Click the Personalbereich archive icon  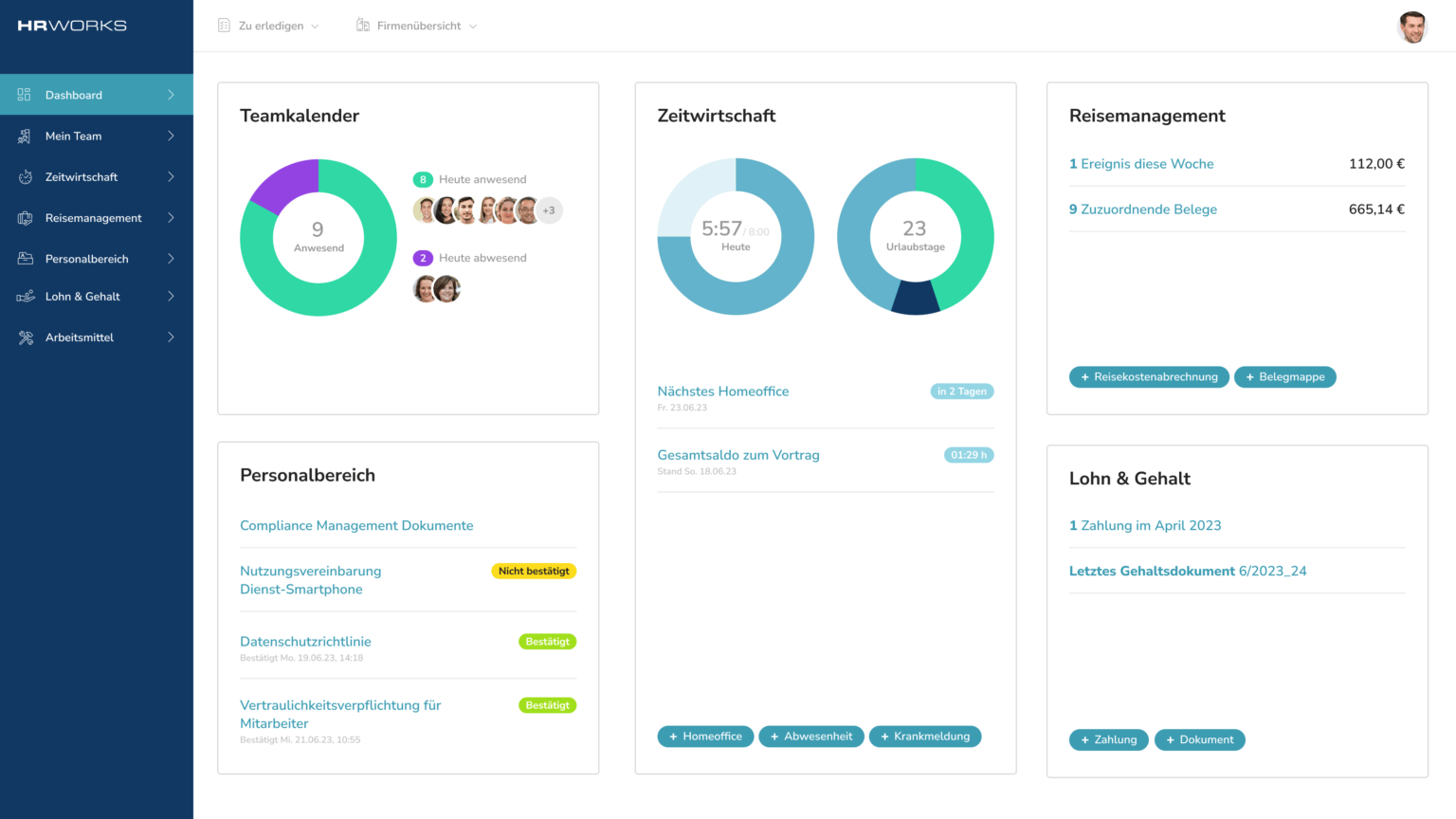click(23, 258)
